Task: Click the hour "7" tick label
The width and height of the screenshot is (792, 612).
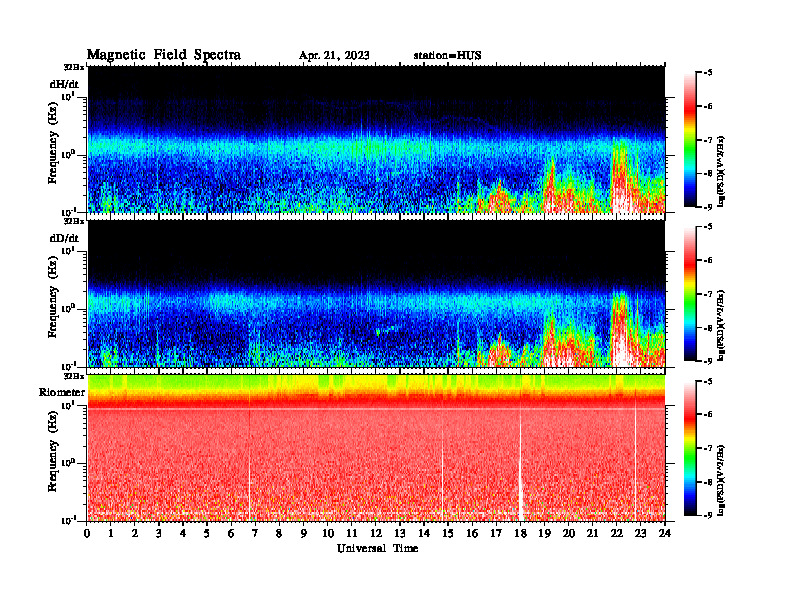Action: click(256, 533)
